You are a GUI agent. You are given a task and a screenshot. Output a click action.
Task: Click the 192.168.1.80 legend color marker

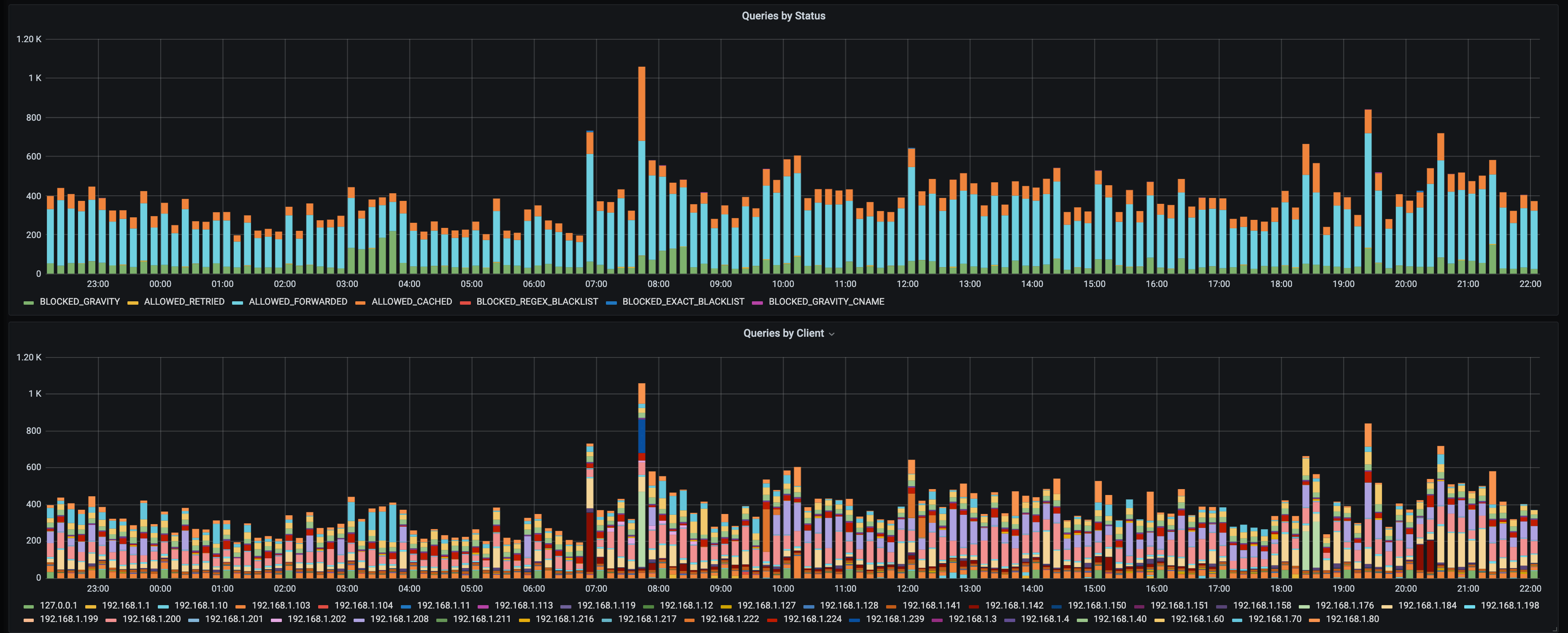click(x=1314, y=619)
